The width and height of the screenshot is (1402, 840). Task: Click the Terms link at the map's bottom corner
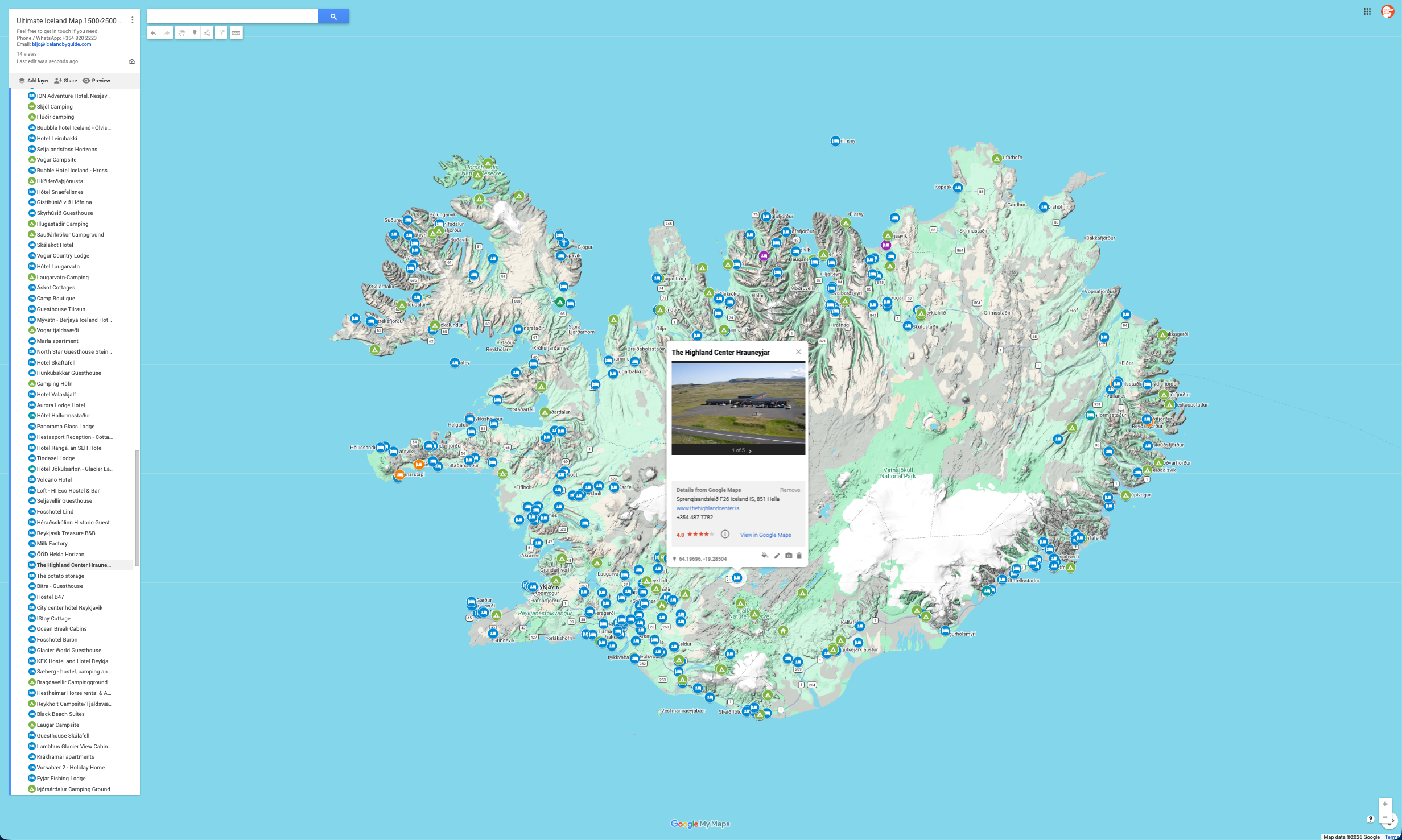click(1393, 837)
